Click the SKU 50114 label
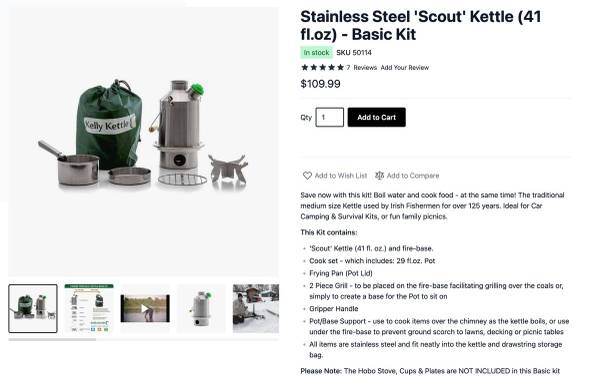The image size is (600, 389). pyautogui.click(x=354, y=52)
